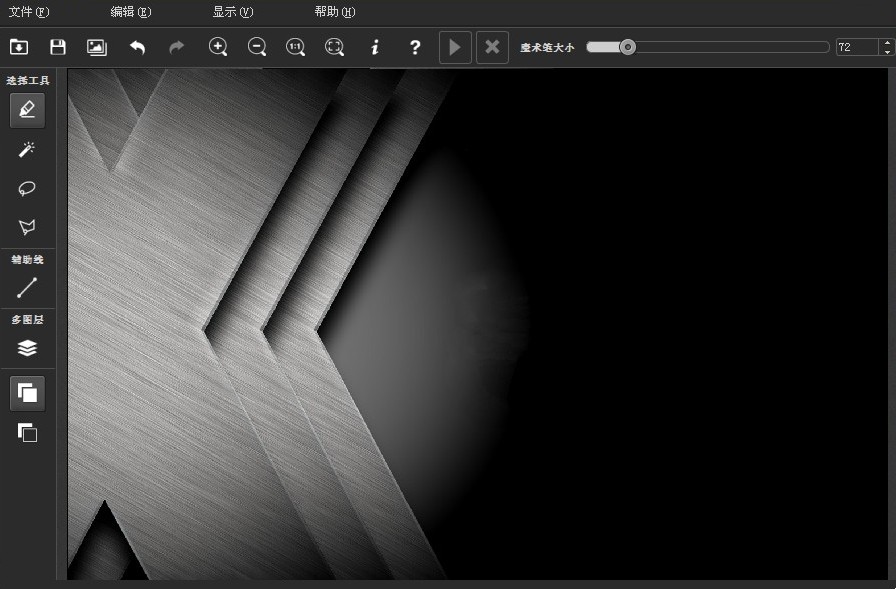This screenshot has width=896, height=589.
Task: Undo the last action
Action: (x=137, y=47)
